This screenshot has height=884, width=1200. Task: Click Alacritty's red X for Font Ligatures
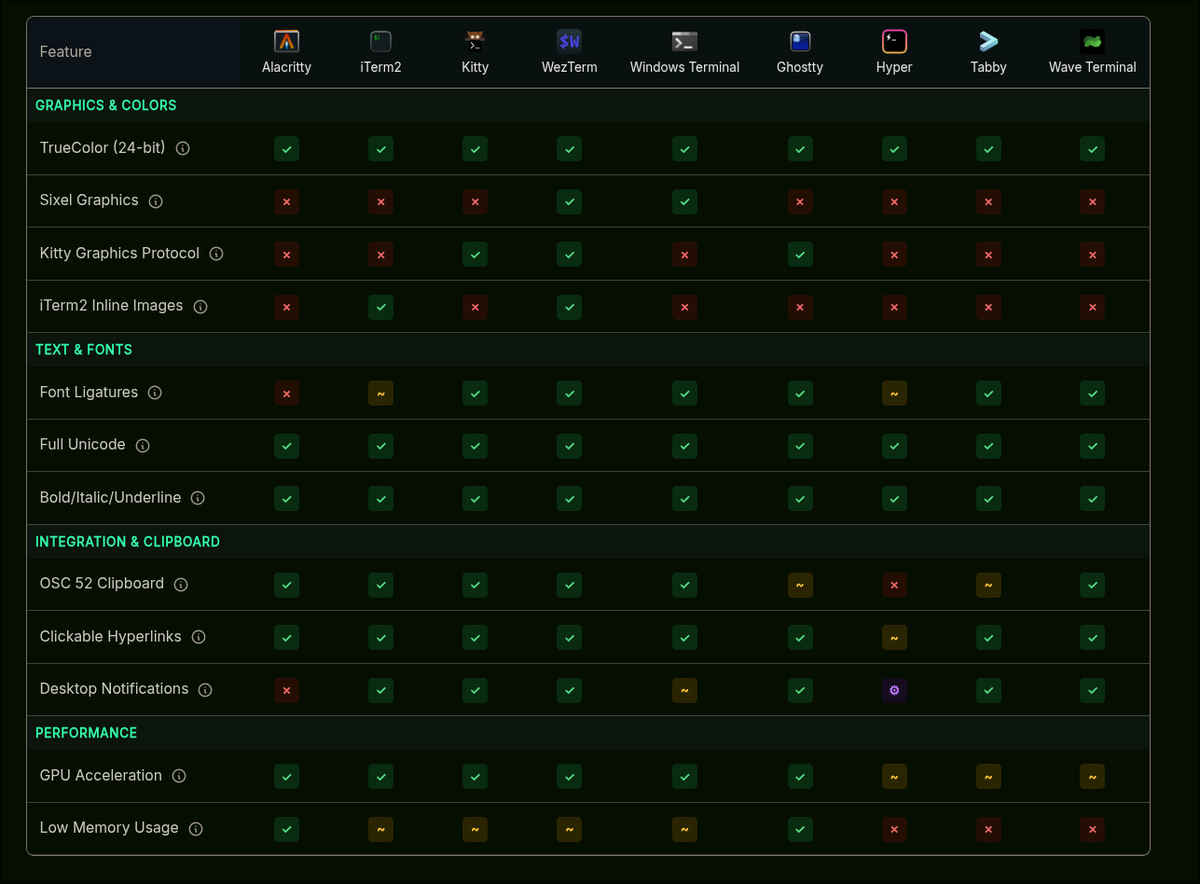click(287, 394)
